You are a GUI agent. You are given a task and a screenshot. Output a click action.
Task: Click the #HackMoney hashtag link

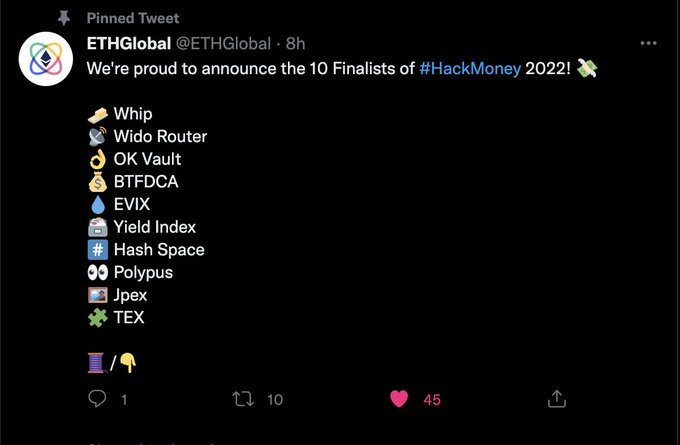[x=470, y=69]
